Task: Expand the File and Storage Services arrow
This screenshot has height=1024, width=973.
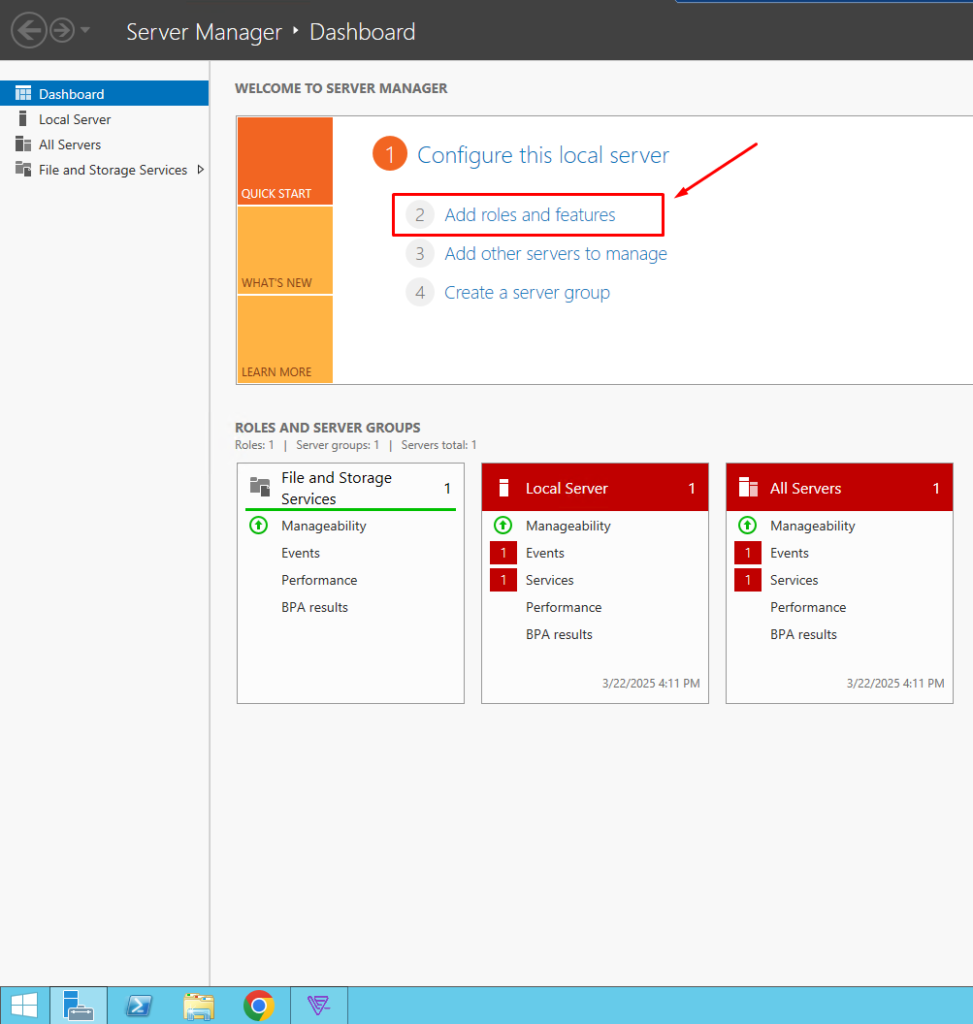Action: tap(200, 170)
